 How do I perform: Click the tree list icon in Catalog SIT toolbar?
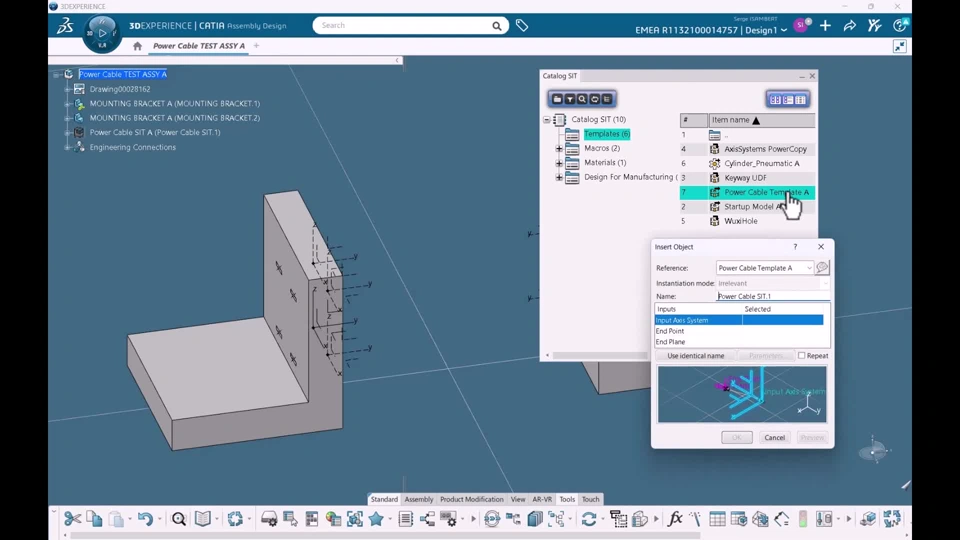pyautogui.click(x=607, y=99)
